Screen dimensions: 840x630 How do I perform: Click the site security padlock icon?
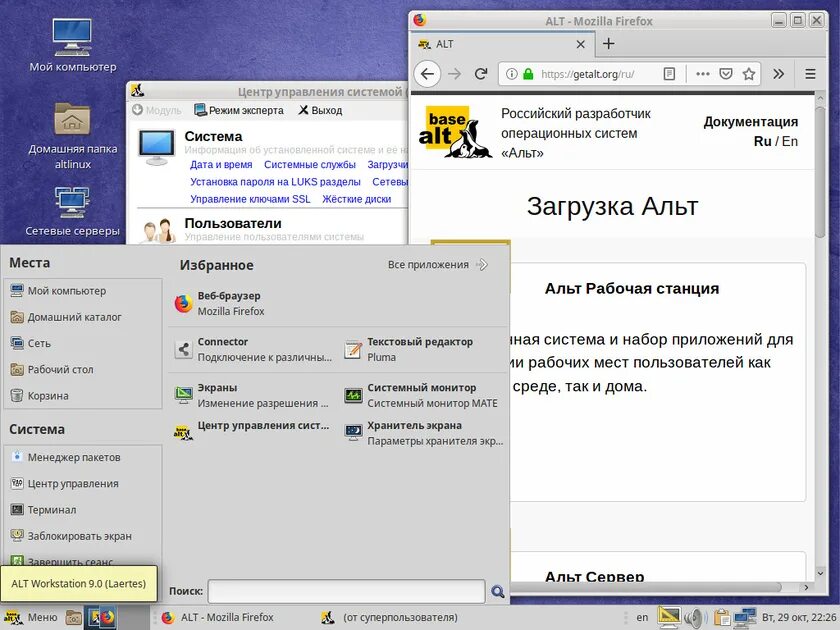(x=528, y=74)
